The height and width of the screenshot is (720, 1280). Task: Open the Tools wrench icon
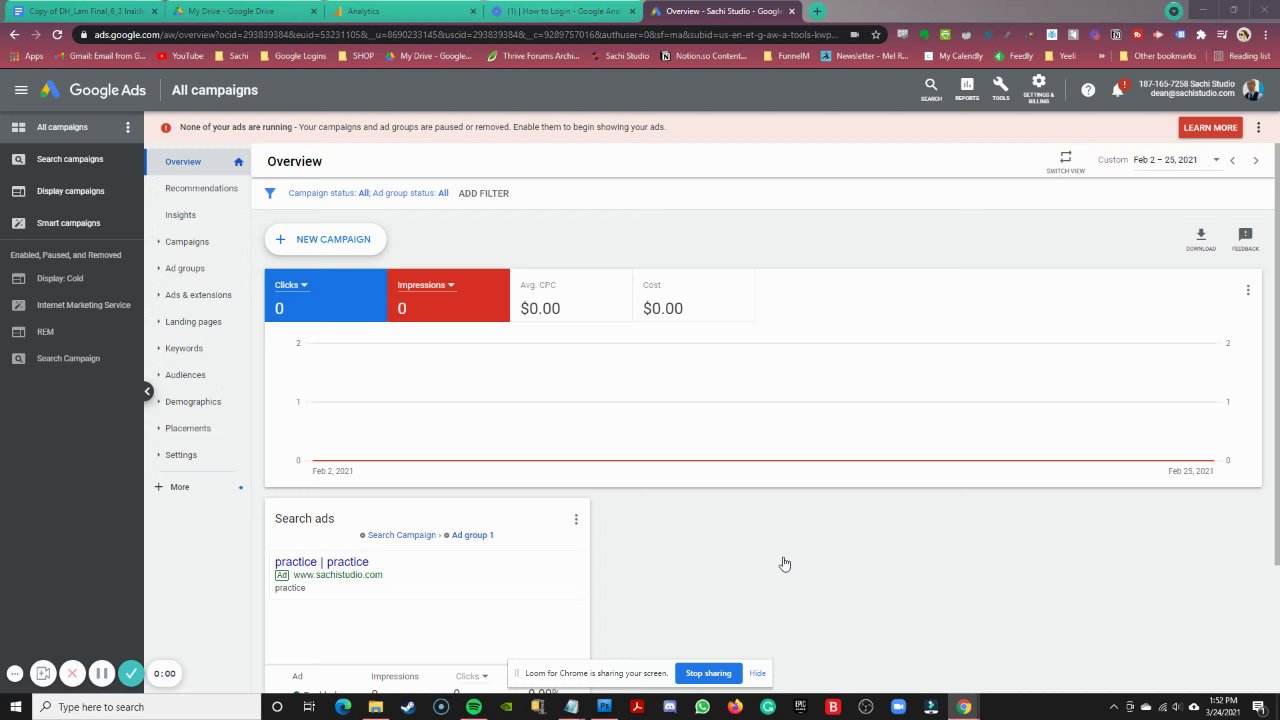tap(1000, 89)
